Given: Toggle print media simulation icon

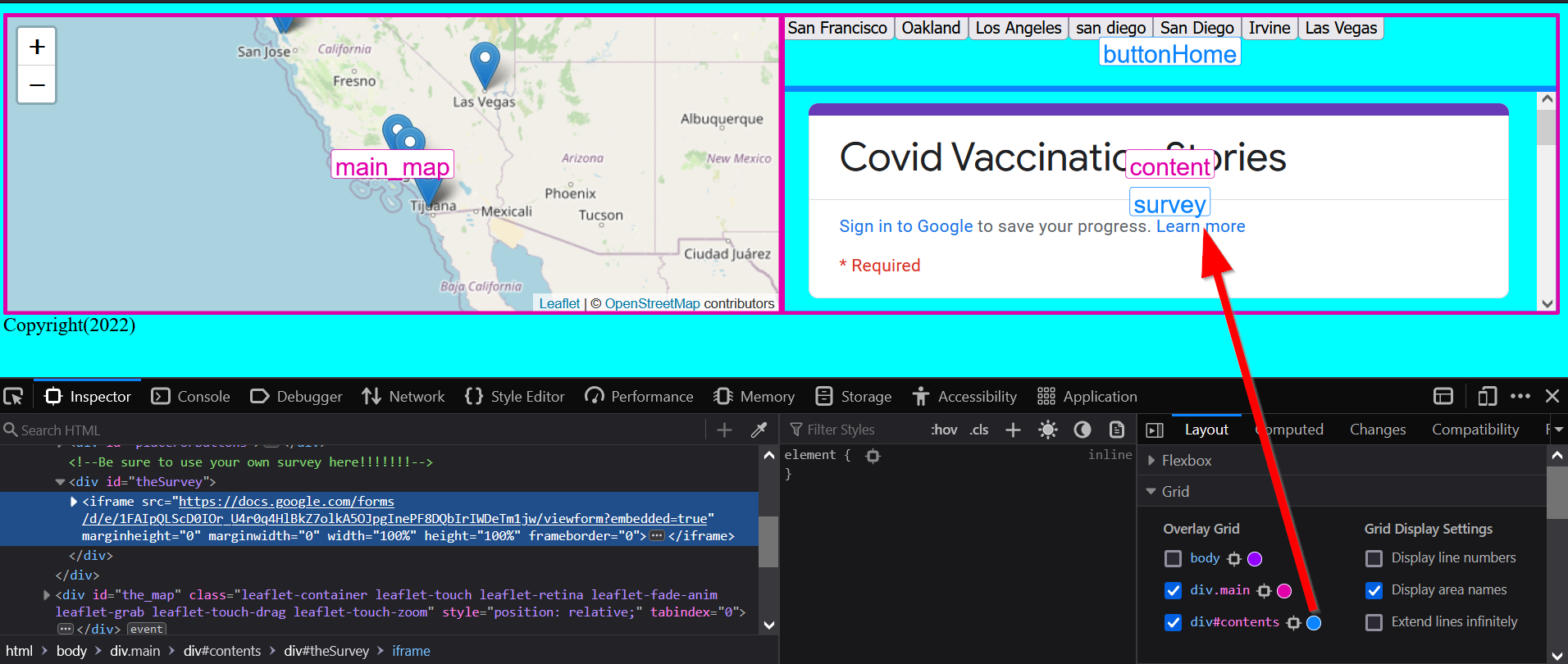Looking at the screenshot, I should pyautogui.click(x=1117, y=430).
